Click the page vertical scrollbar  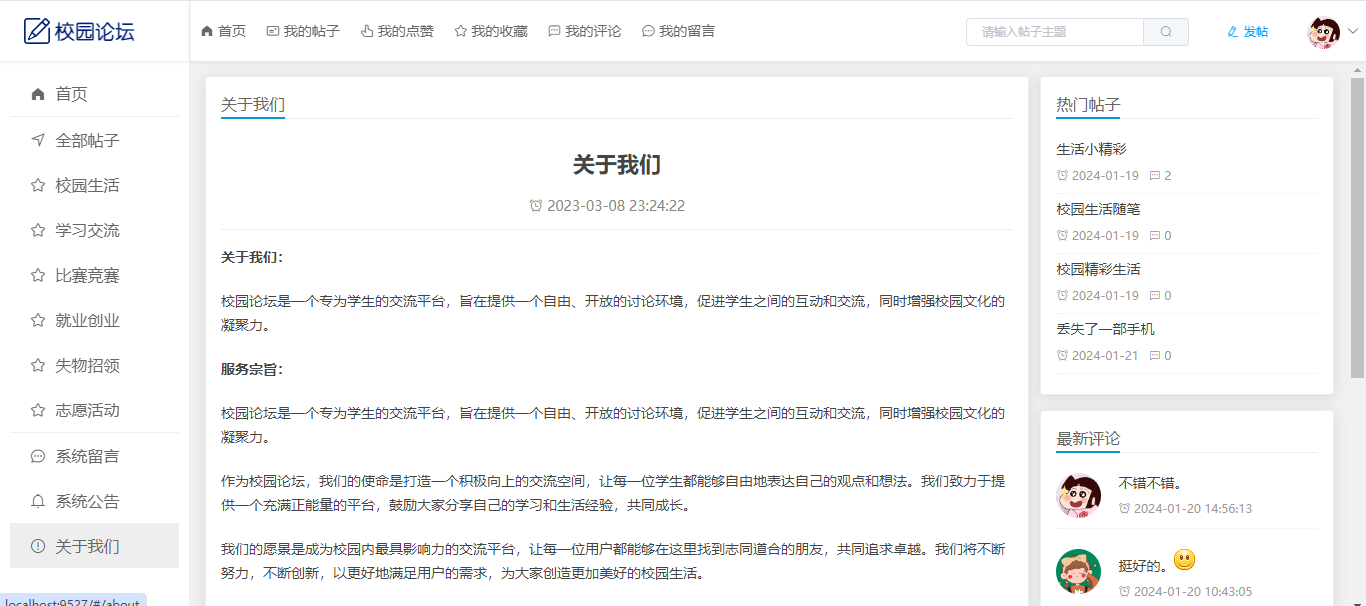[x=1357, y=227]
